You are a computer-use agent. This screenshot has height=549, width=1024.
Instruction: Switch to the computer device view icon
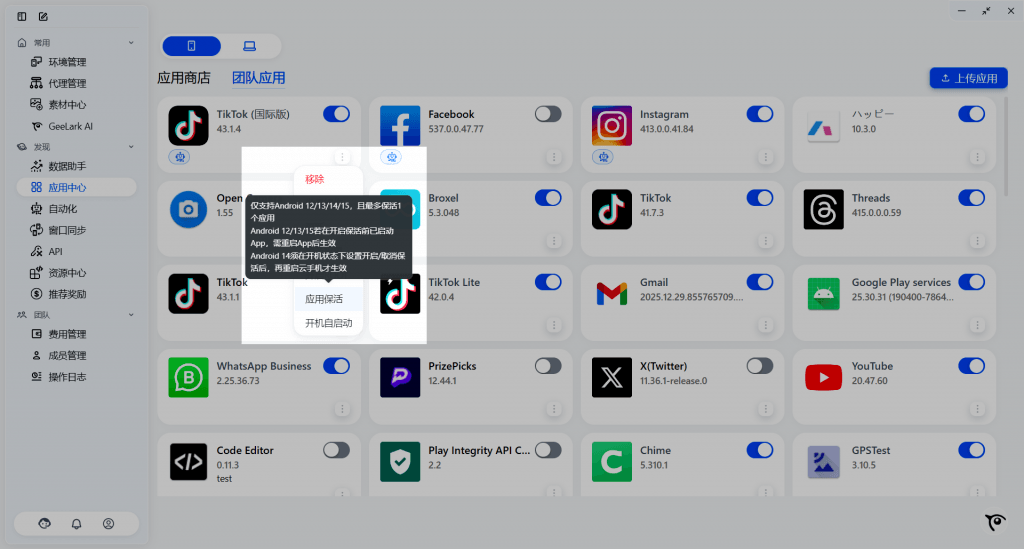[249, 46]
